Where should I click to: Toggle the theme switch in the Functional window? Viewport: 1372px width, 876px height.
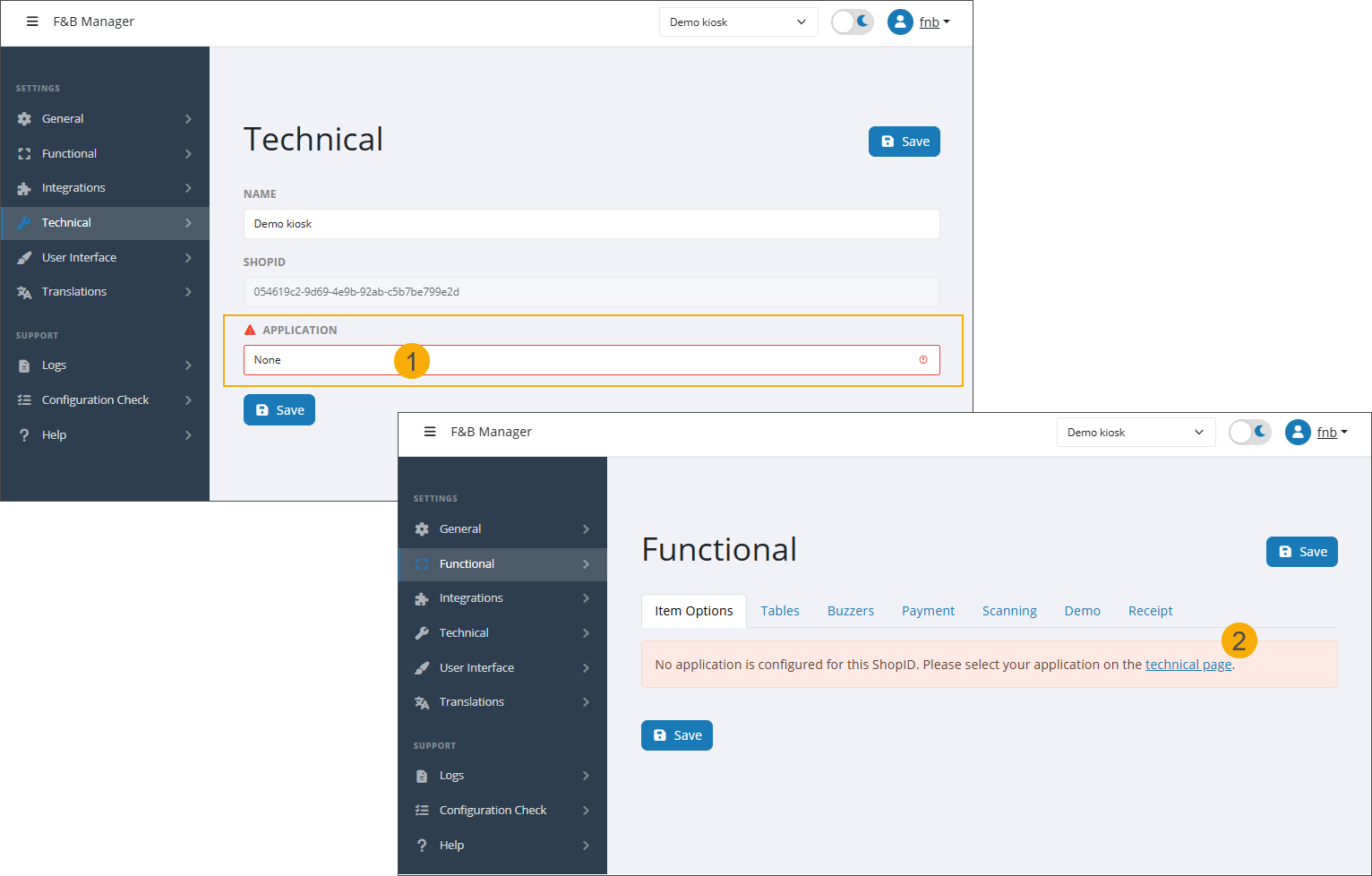pos(1249,432)
